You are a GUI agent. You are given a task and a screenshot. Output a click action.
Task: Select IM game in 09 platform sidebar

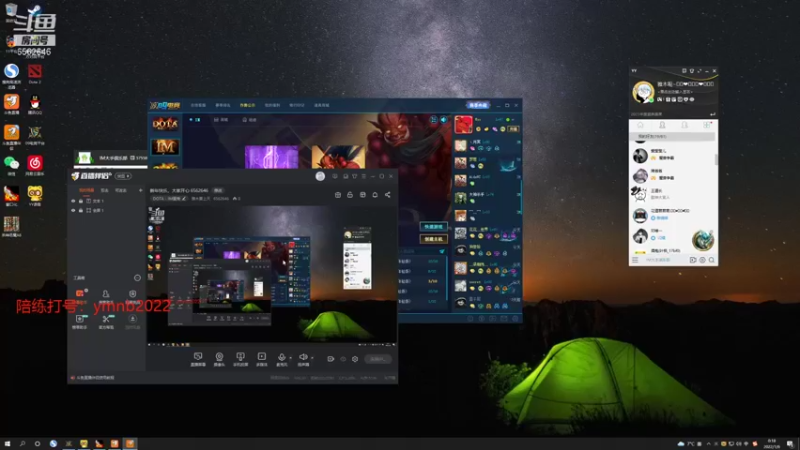click(165, 147)
